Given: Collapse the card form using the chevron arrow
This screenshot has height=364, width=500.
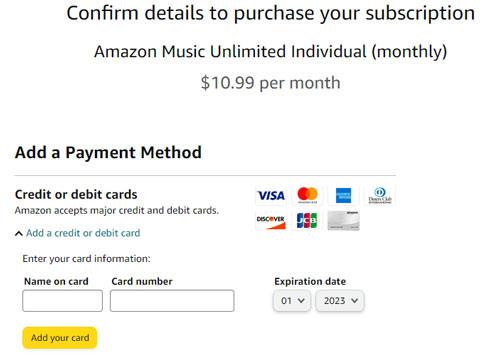Looking at the screenshot, I should (19, 233).
